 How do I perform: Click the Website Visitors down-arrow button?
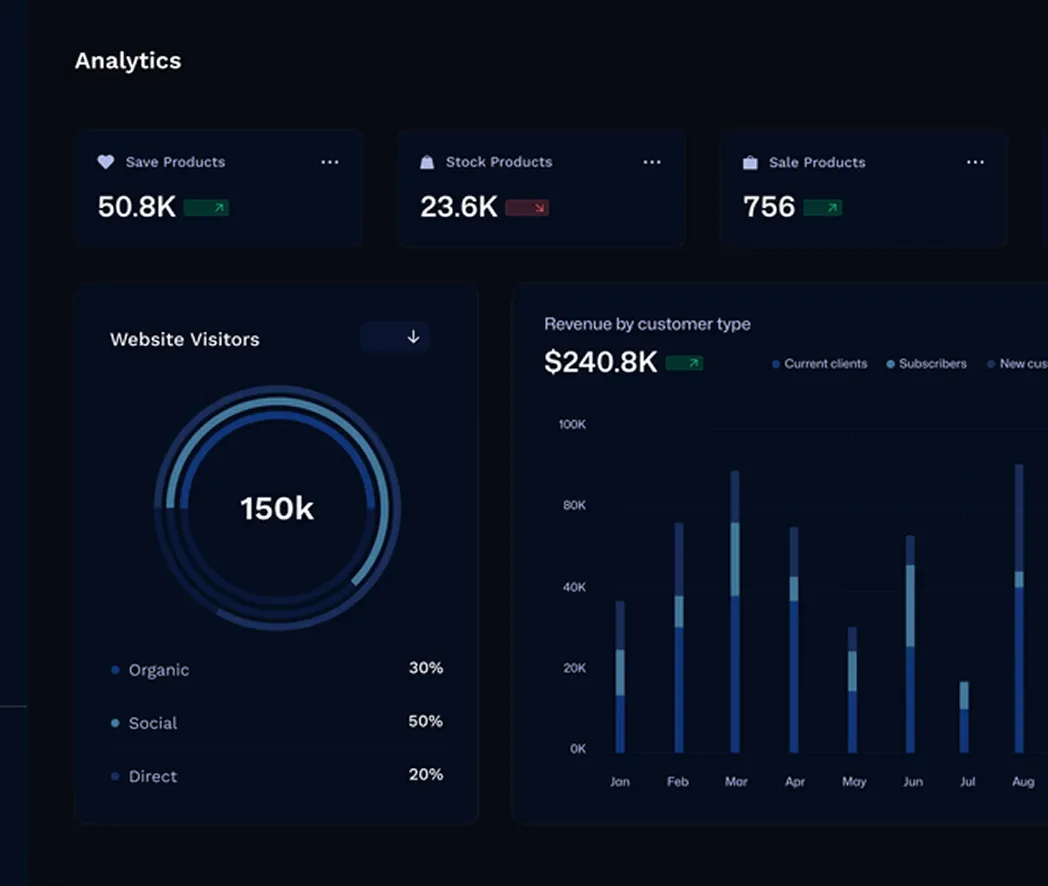pos(395,337)
